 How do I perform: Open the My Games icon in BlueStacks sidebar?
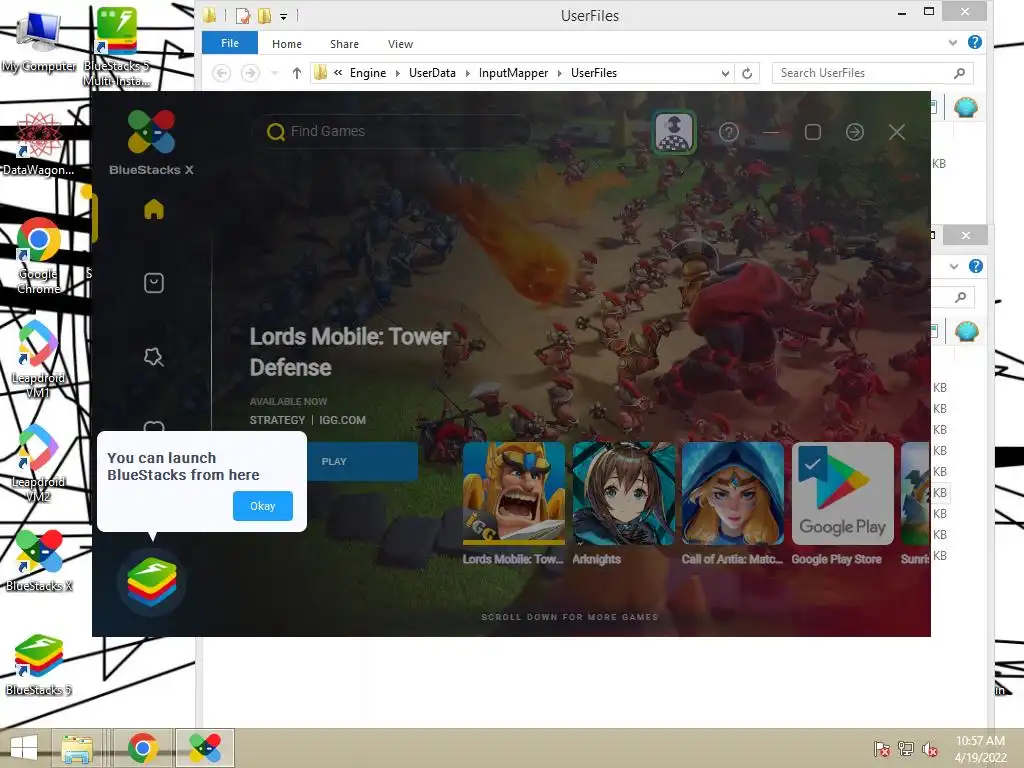coord(153,283)
